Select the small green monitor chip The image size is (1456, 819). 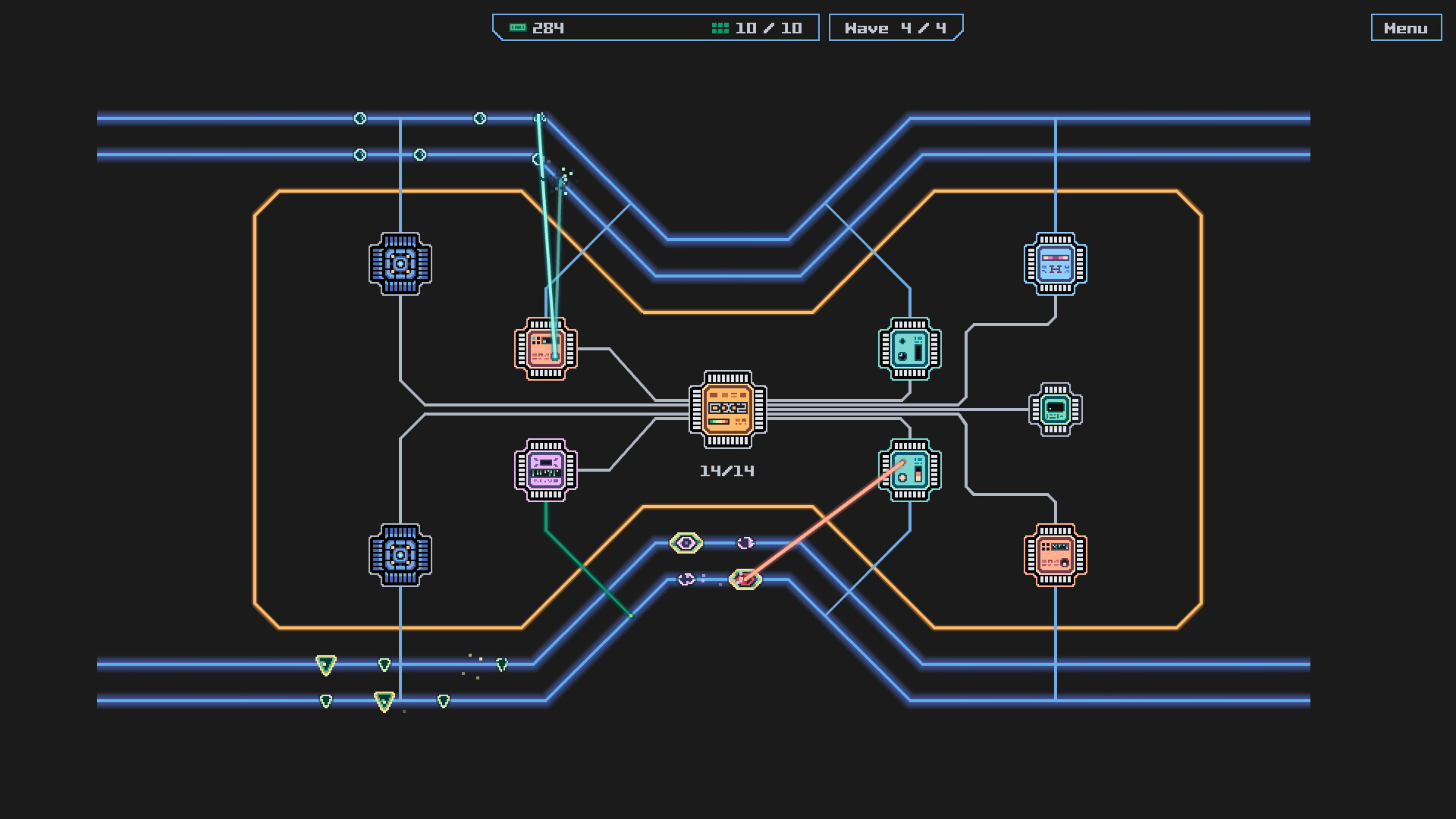(1055, 409)
